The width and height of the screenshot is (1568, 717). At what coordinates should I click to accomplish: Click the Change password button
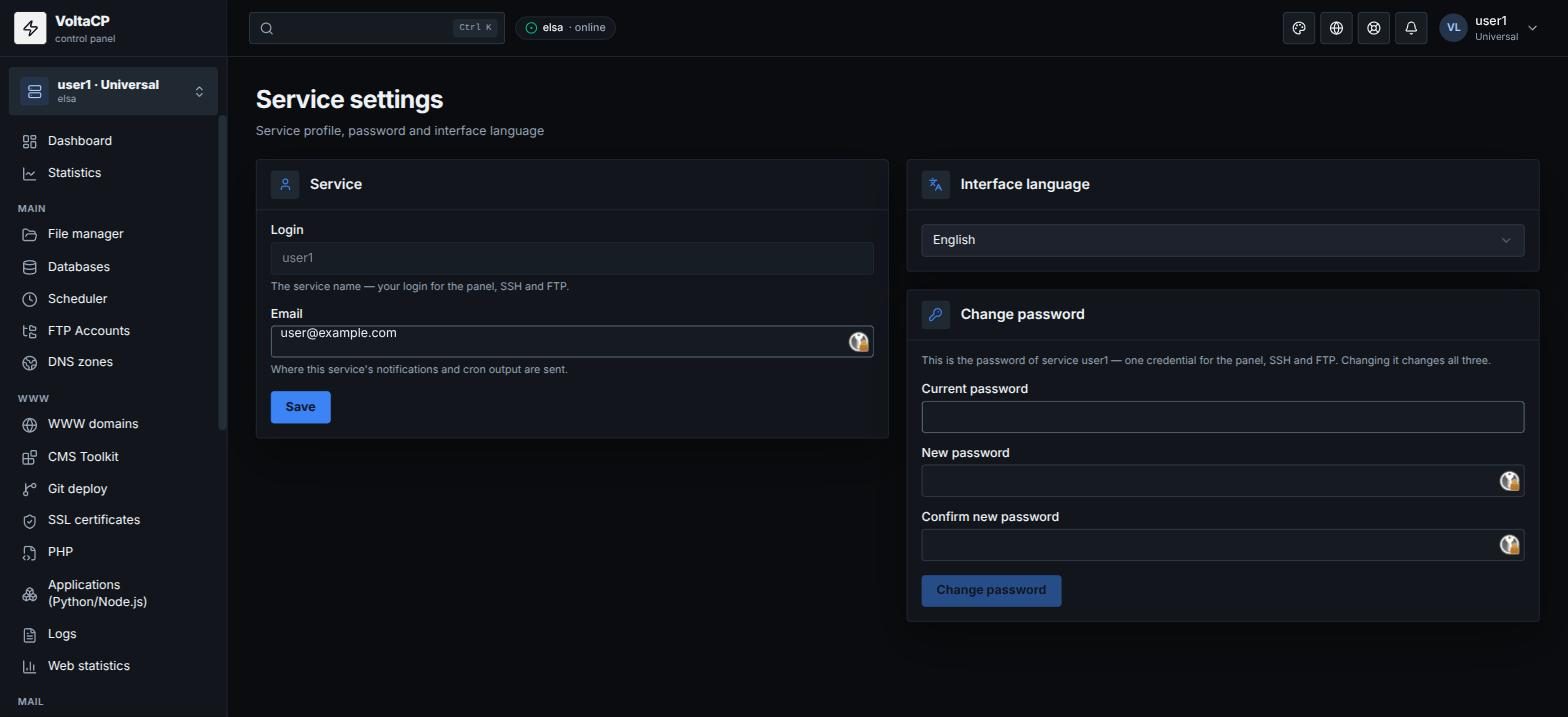pyautogui.click(x=991, y=590)
